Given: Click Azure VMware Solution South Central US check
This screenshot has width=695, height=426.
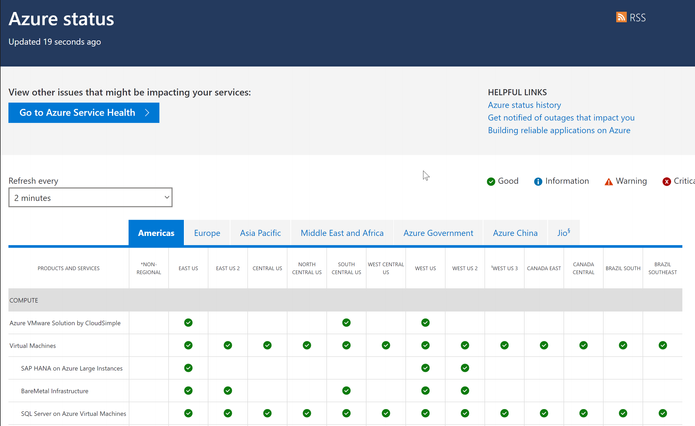Looking at the screenshot, I should coord(346,323).
